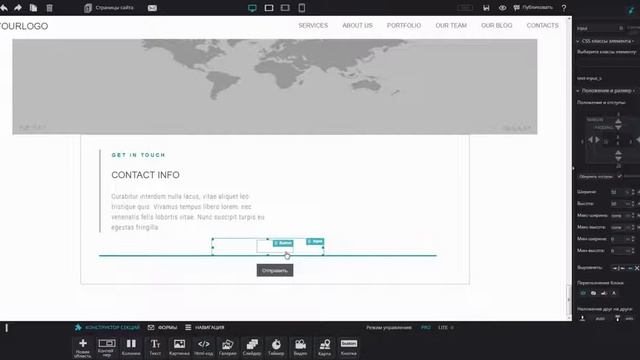Add a Button (Кнопка) element
The image size is (640, 360).
tap(349, 348)
